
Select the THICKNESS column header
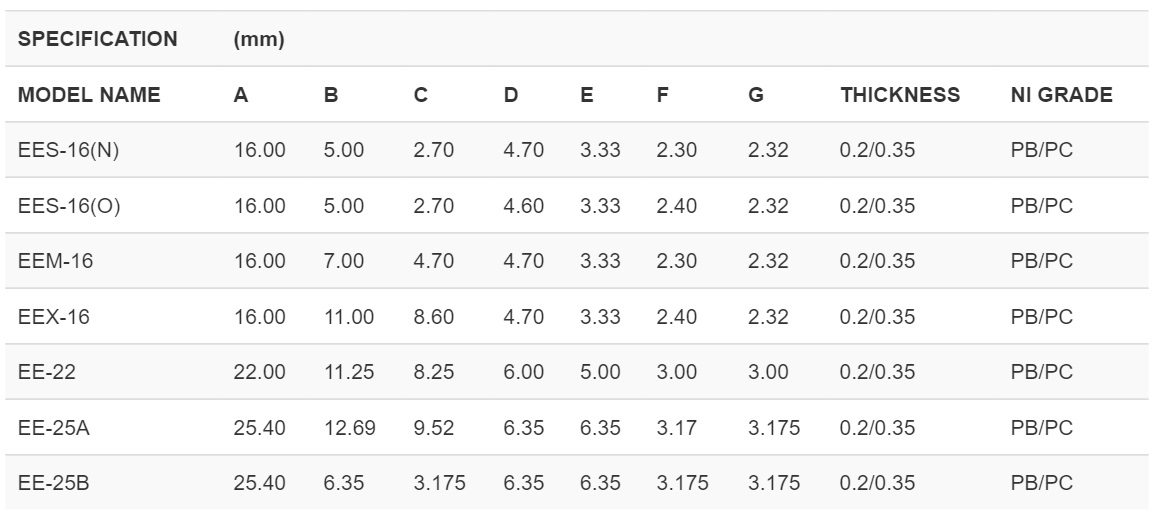[x=900, y=95]
